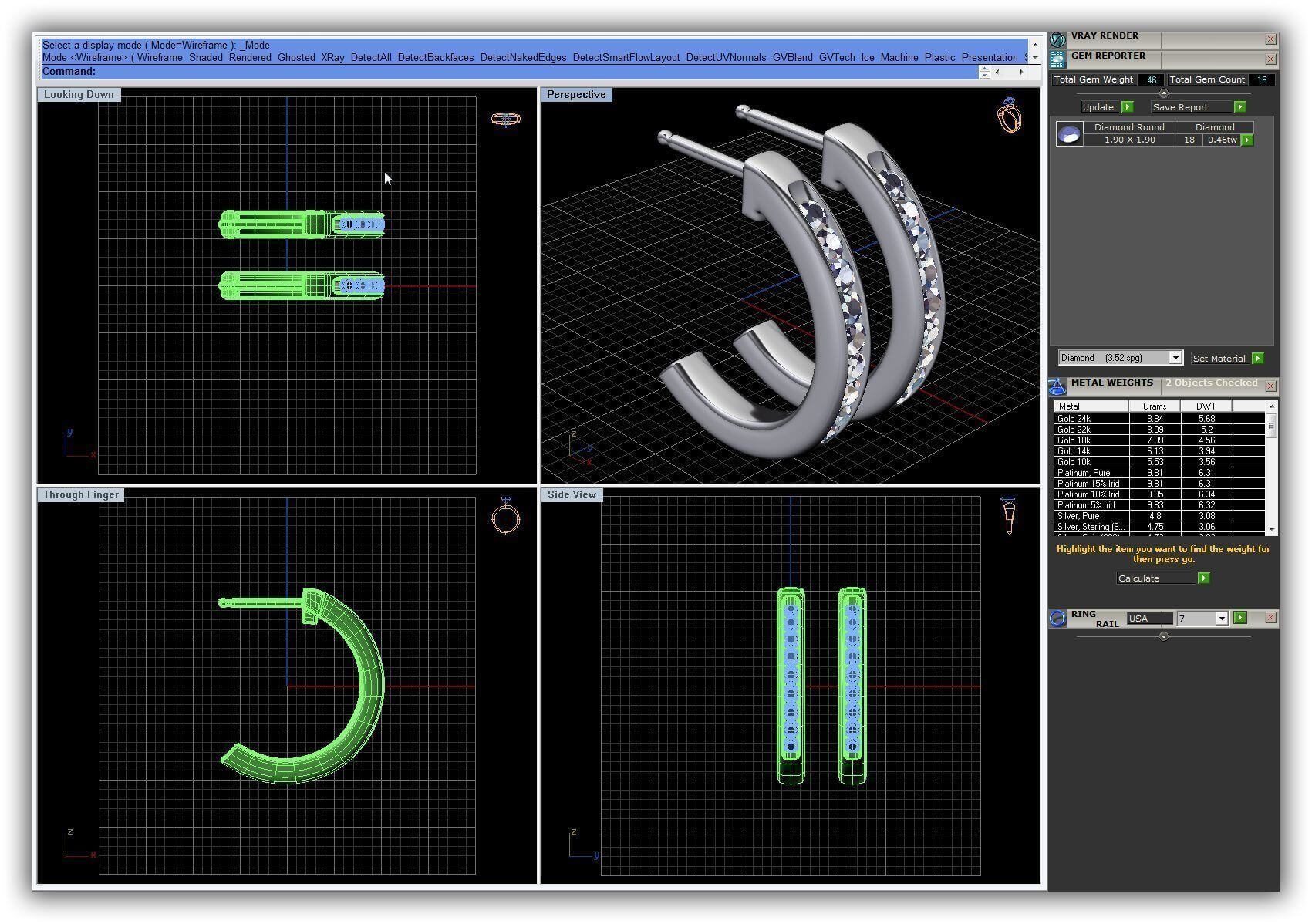This screenshot has height=924, width=1312.
Task: Select the Rendered display mode option
Action: coord(250,58)
